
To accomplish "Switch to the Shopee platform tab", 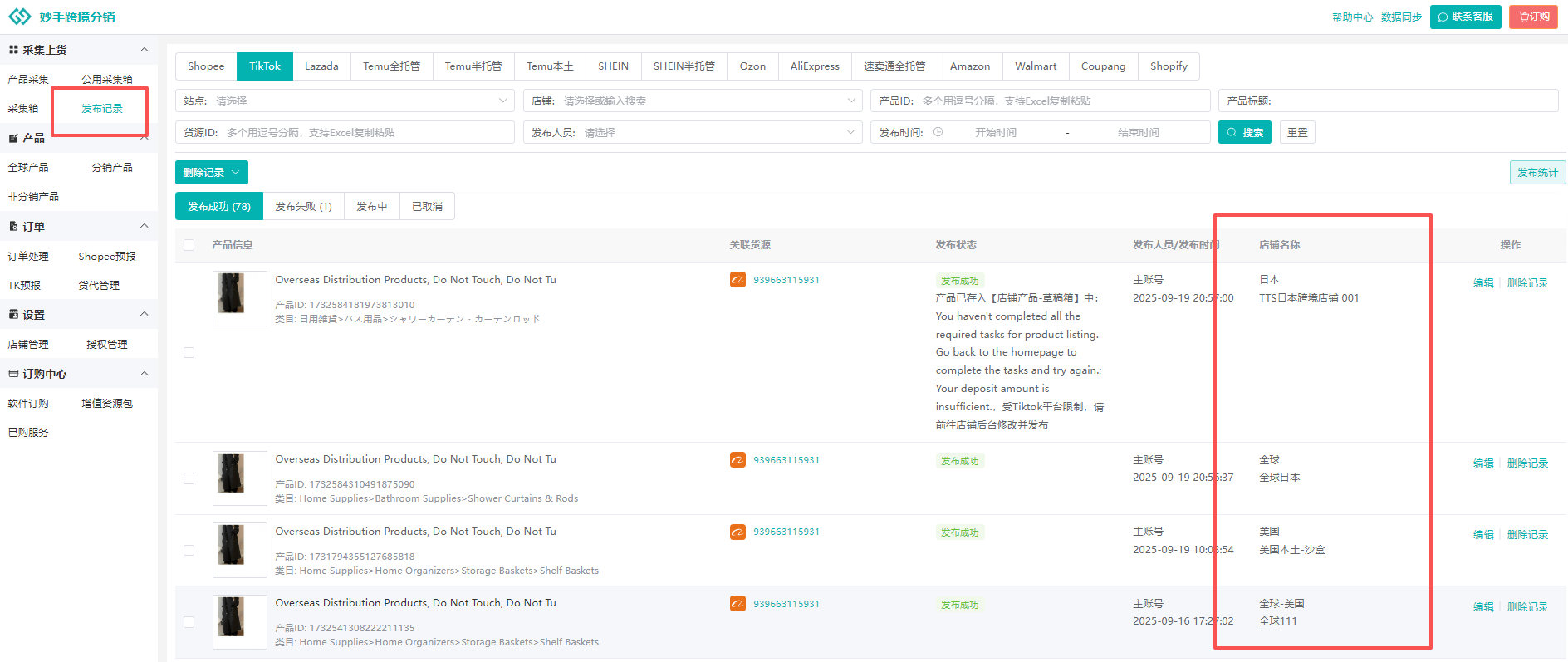I will (x=206, y=66).
